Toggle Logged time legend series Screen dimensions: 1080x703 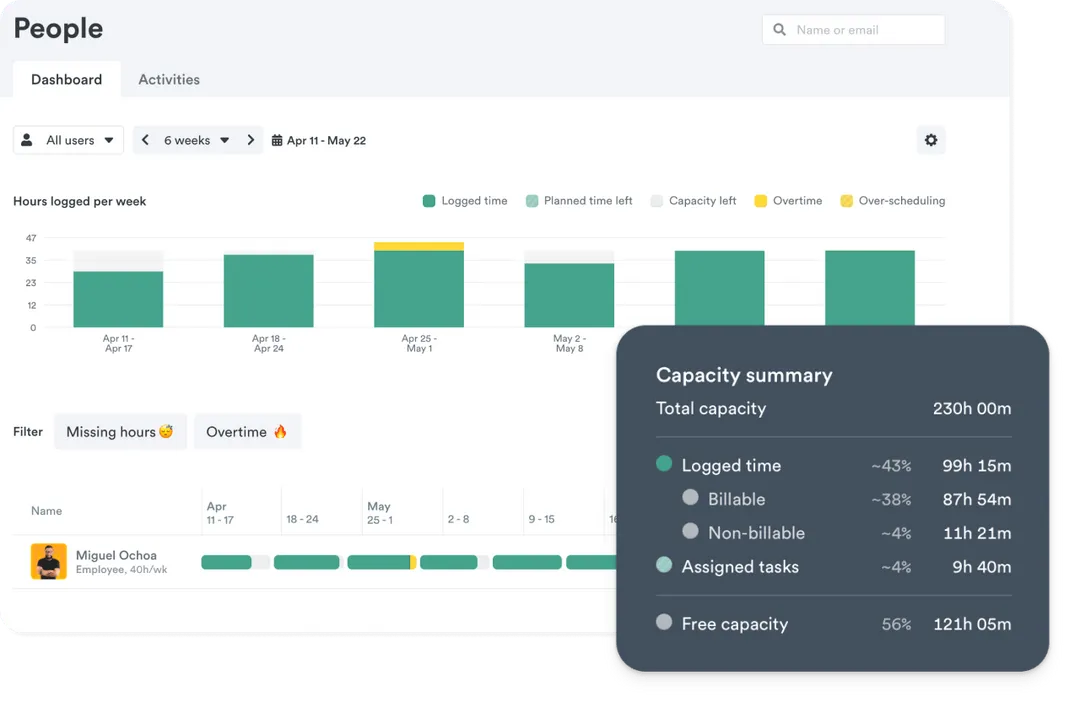[x=465, y=201]
